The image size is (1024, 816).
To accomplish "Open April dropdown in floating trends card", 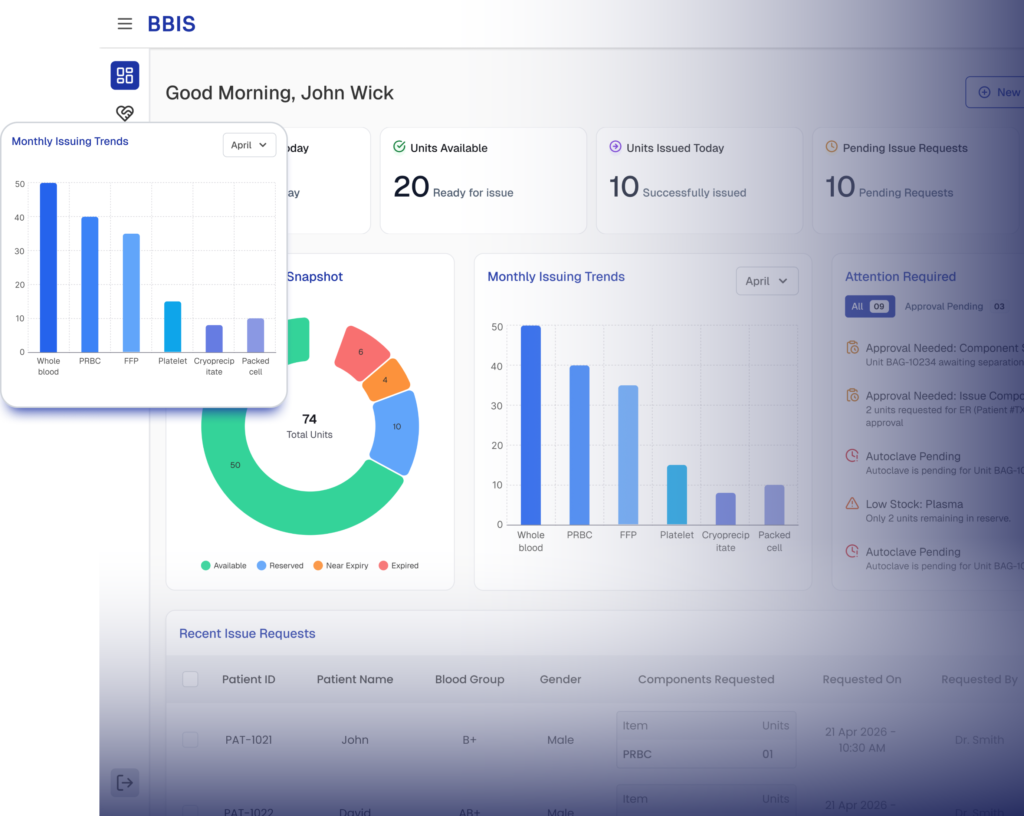I will pyautogui.click(x=249, y=145).
